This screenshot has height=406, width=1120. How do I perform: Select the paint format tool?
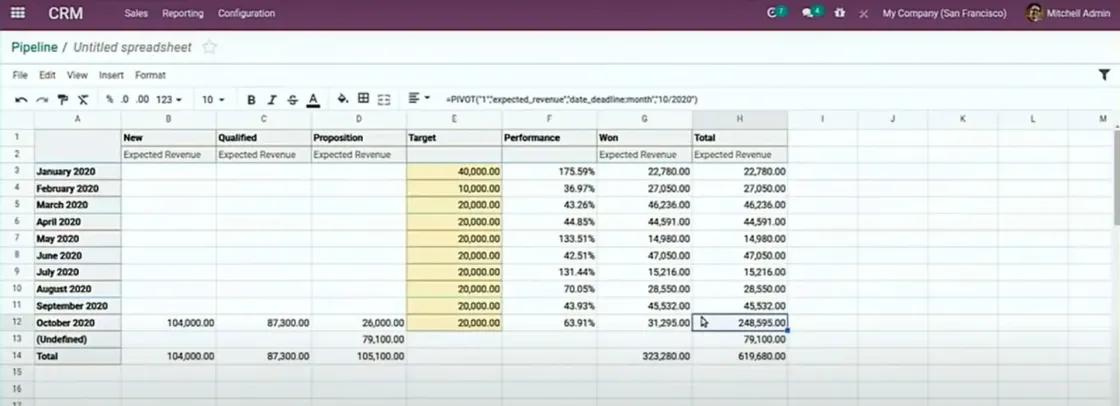point(63,99)
